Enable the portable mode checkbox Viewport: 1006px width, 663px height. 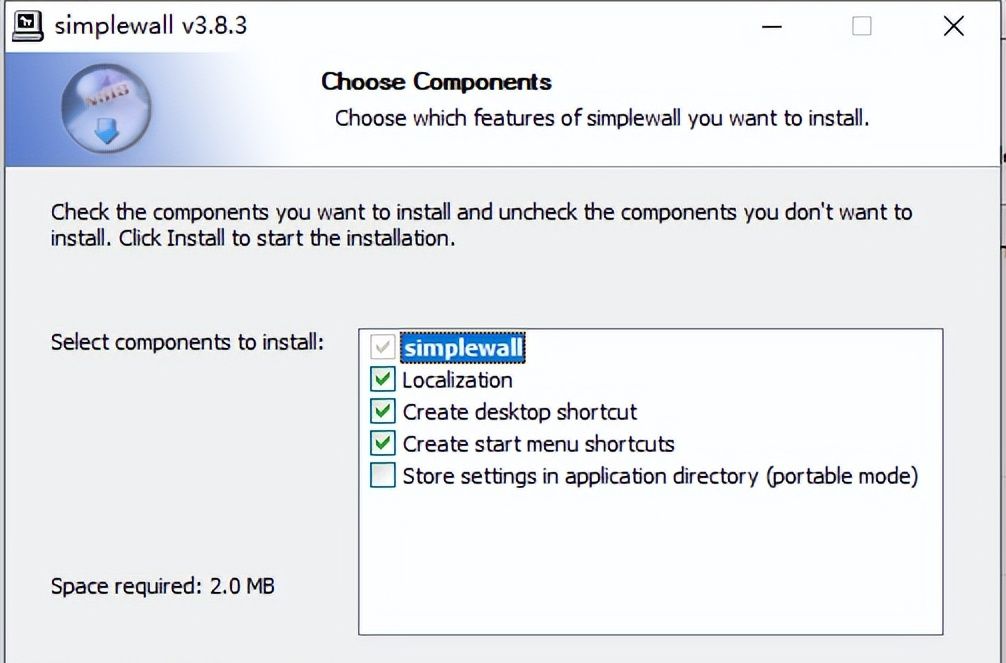pos(382,476)
